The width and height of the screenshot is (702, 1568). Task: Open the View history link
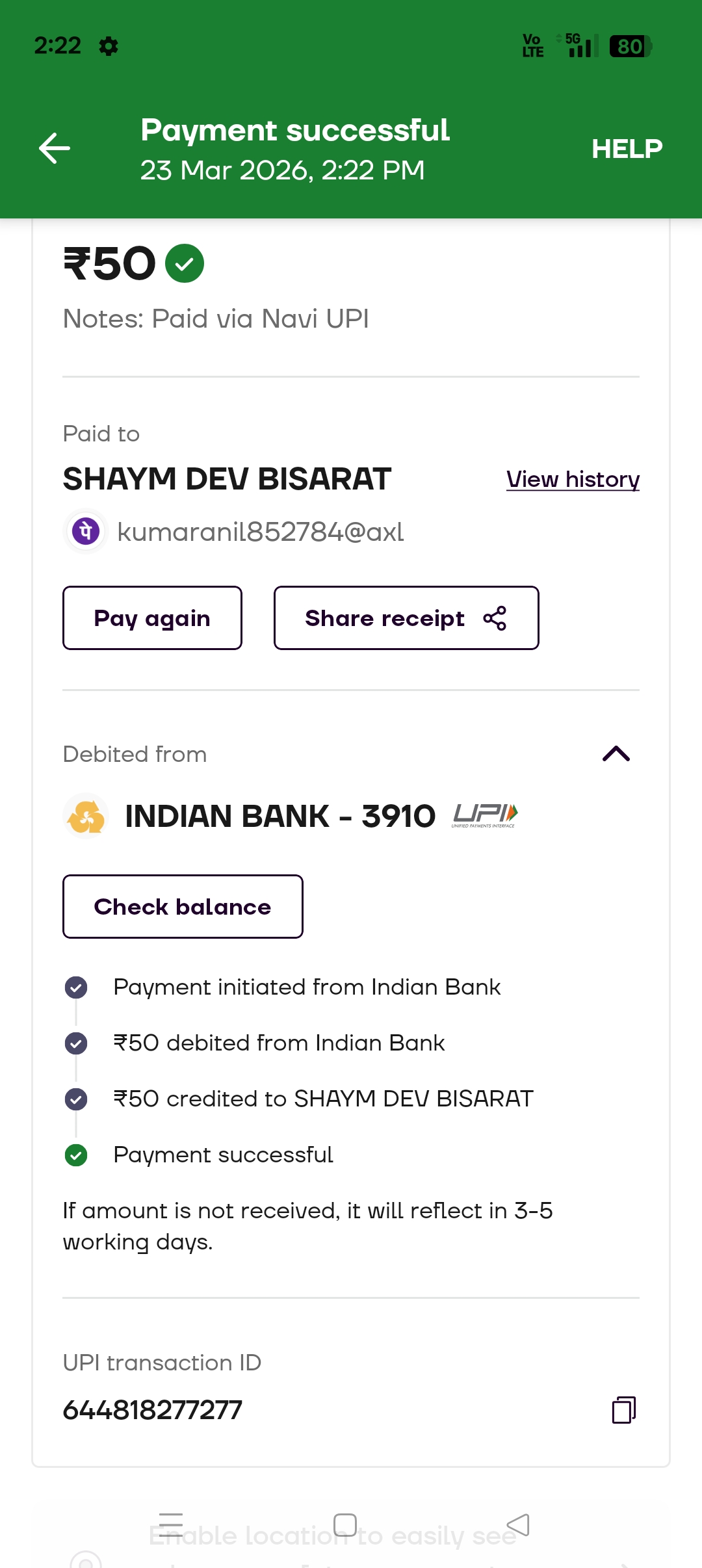click(573, 479)
